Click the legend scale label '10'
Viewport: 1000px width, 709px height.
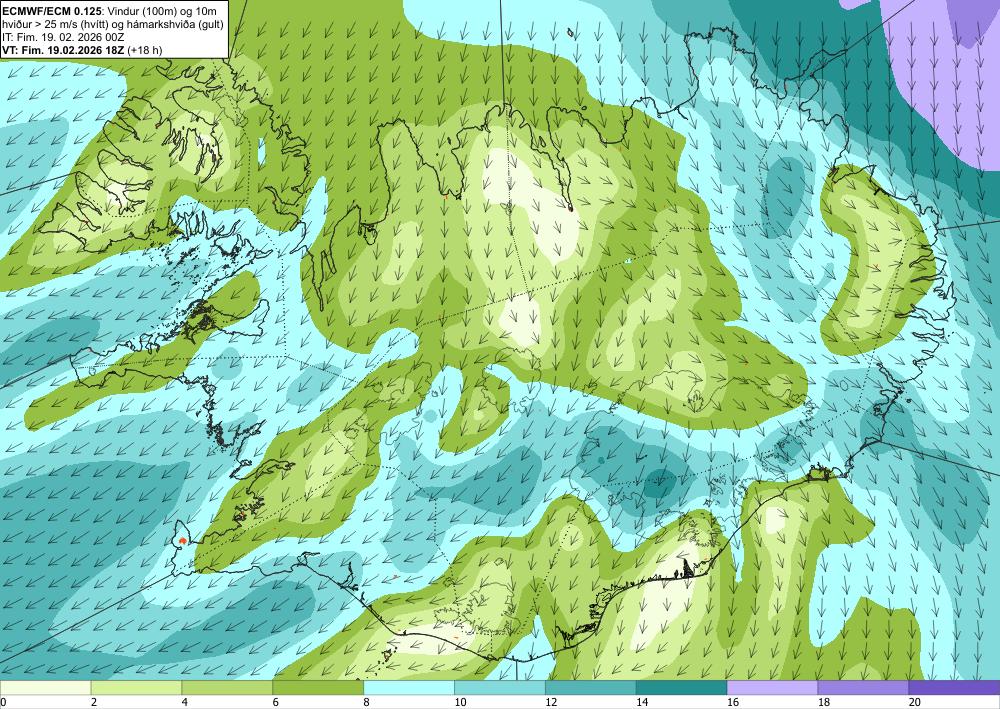tap(460, 703)
